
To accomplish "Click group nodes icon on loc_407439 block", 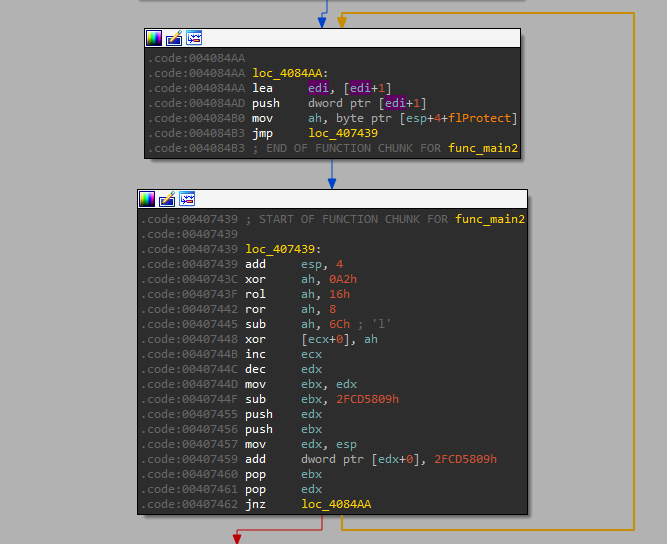I will (187, 199).
